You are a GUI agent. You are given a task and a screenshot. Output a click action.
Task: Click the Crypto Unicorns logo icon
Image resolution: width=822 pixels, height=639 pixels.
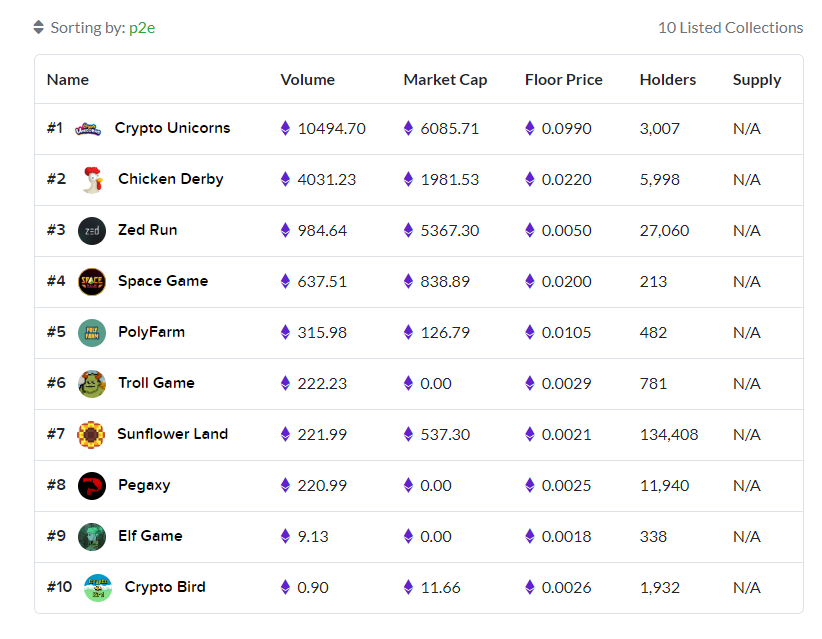point(88,128)
